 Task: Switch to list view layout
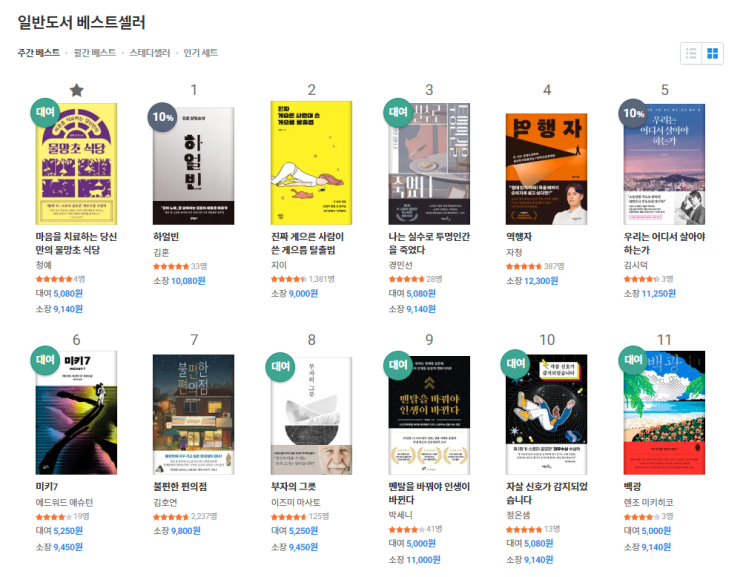pyautogui.click(x=691, y=54)
